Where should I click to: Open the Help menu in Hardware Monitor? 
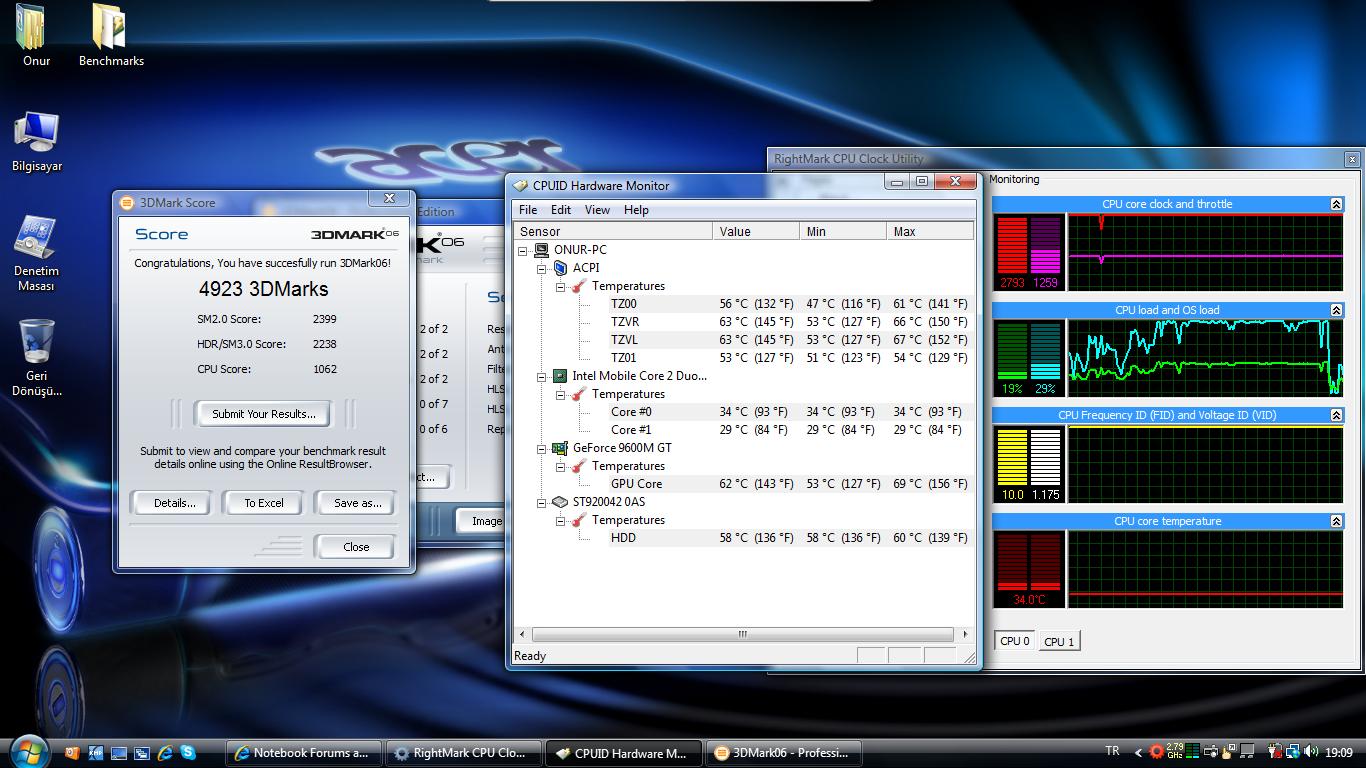tap(636, 210)
